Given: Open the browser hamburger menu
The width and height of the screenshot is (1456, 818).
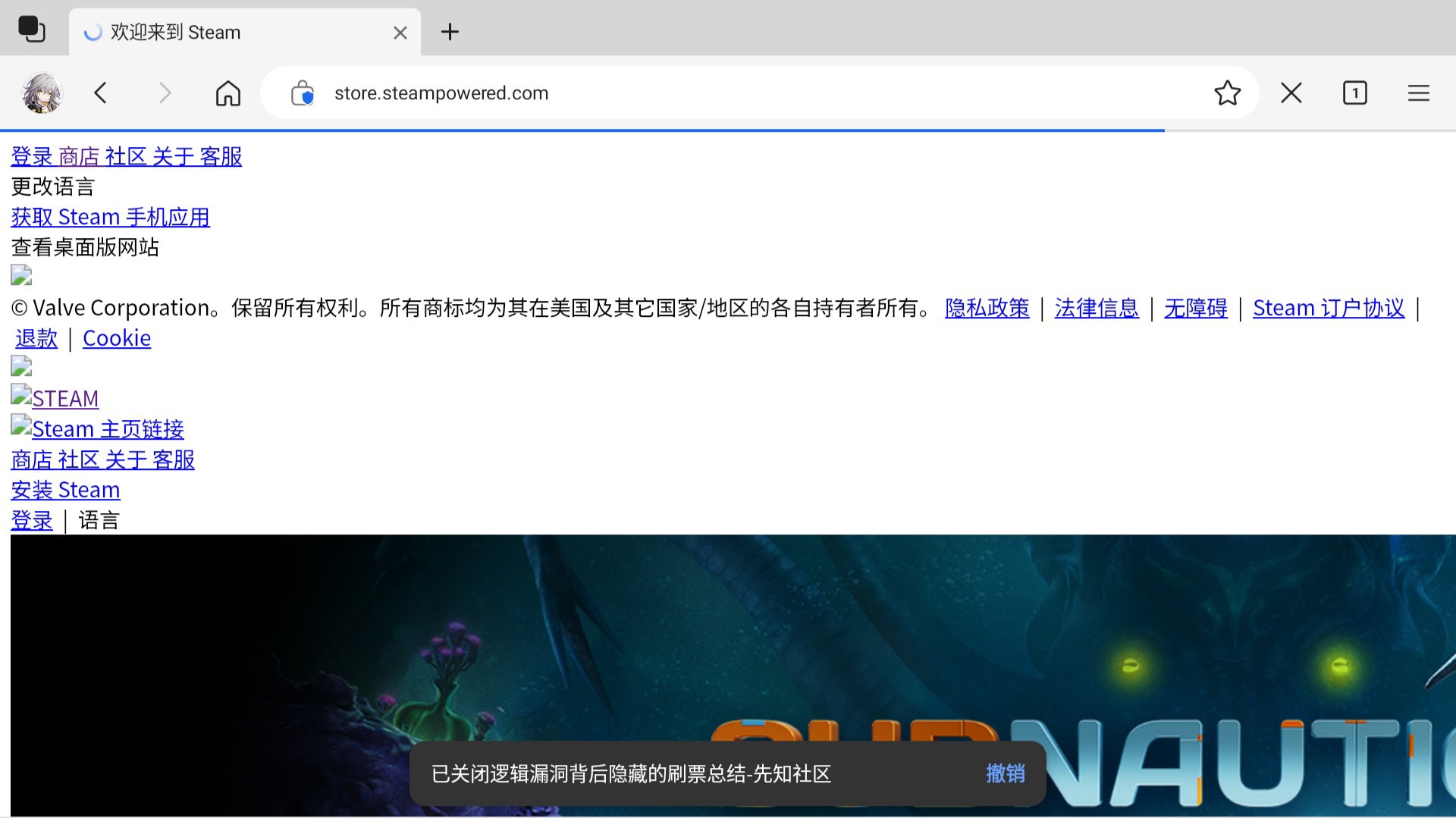Looking at the screenshot, I should tap(1419, 93).
